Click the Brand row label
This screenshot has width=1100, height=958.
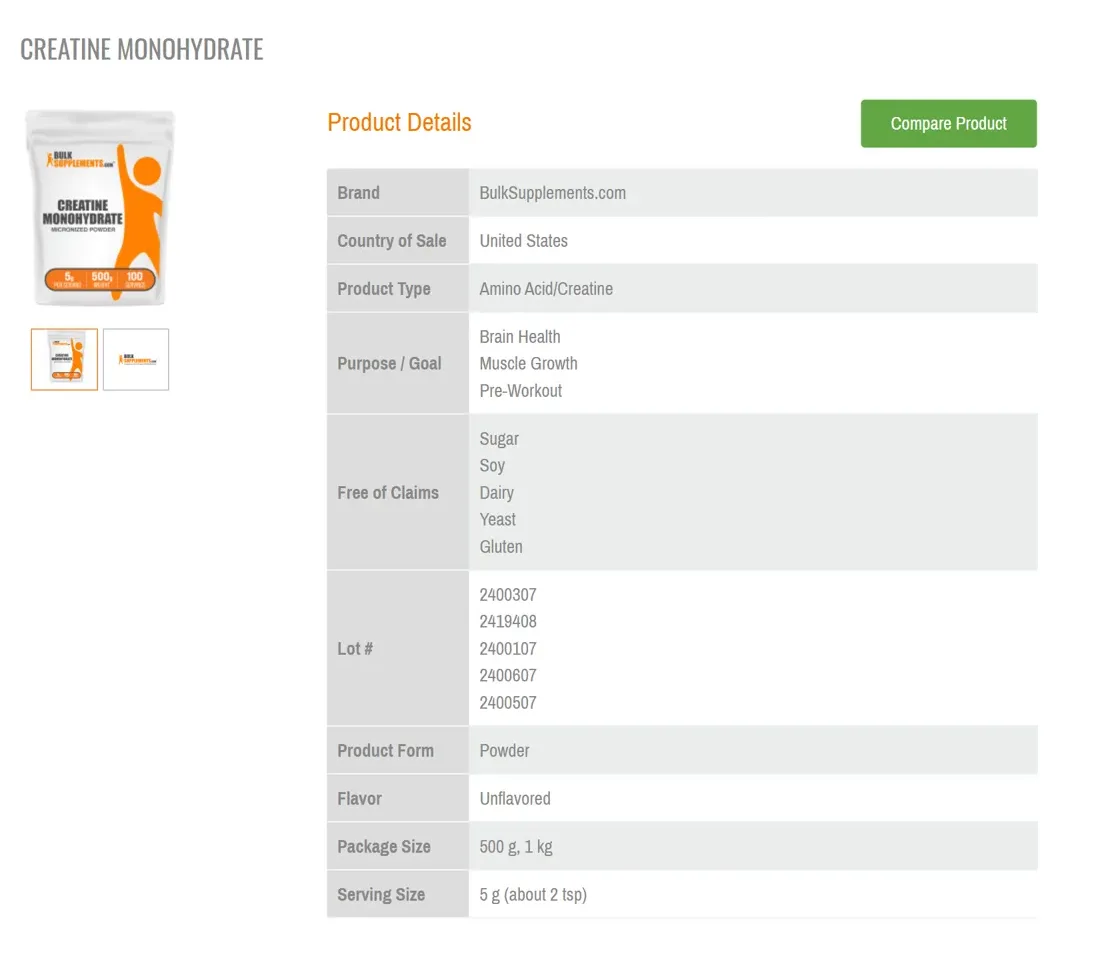coord(358,193)
